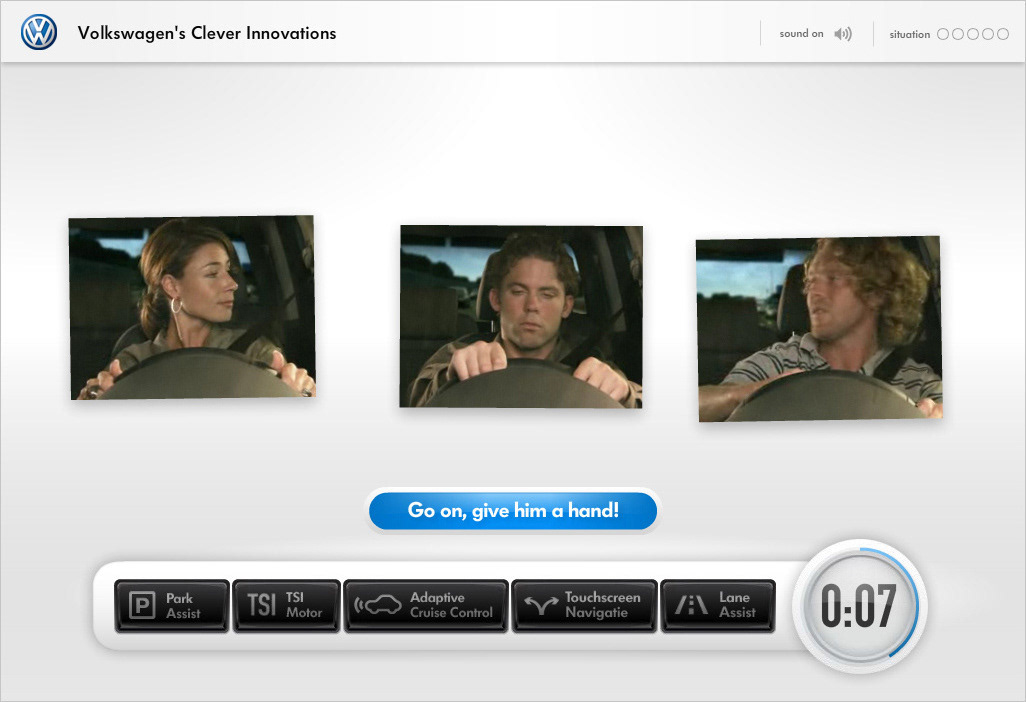Choose the Lane Assist button
Viewport: 1026px width, 702px height.
tap(718, 606)
